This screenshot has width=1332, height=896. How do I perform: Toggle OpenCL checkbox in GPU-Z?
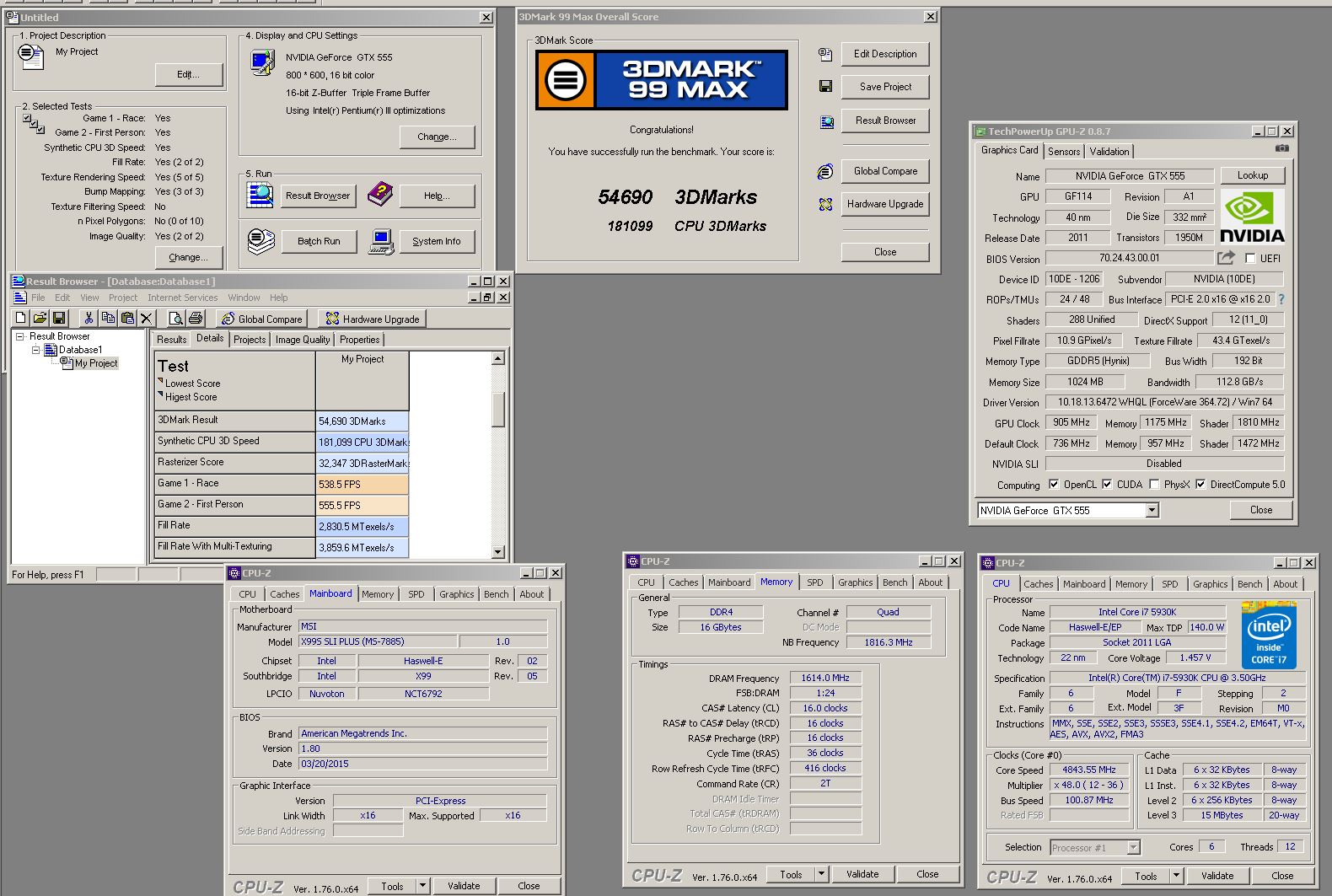point(1053,485)
